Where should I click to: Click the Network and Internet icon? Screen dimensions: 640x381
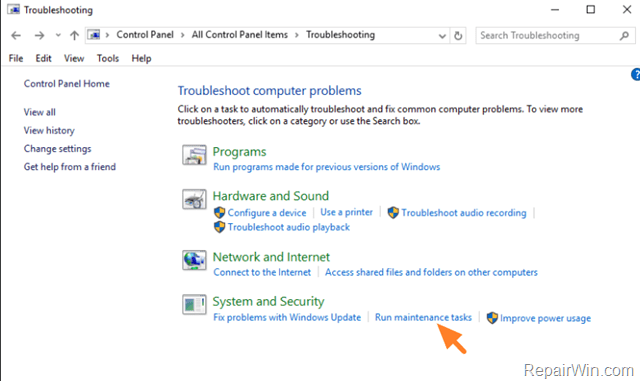194,260
